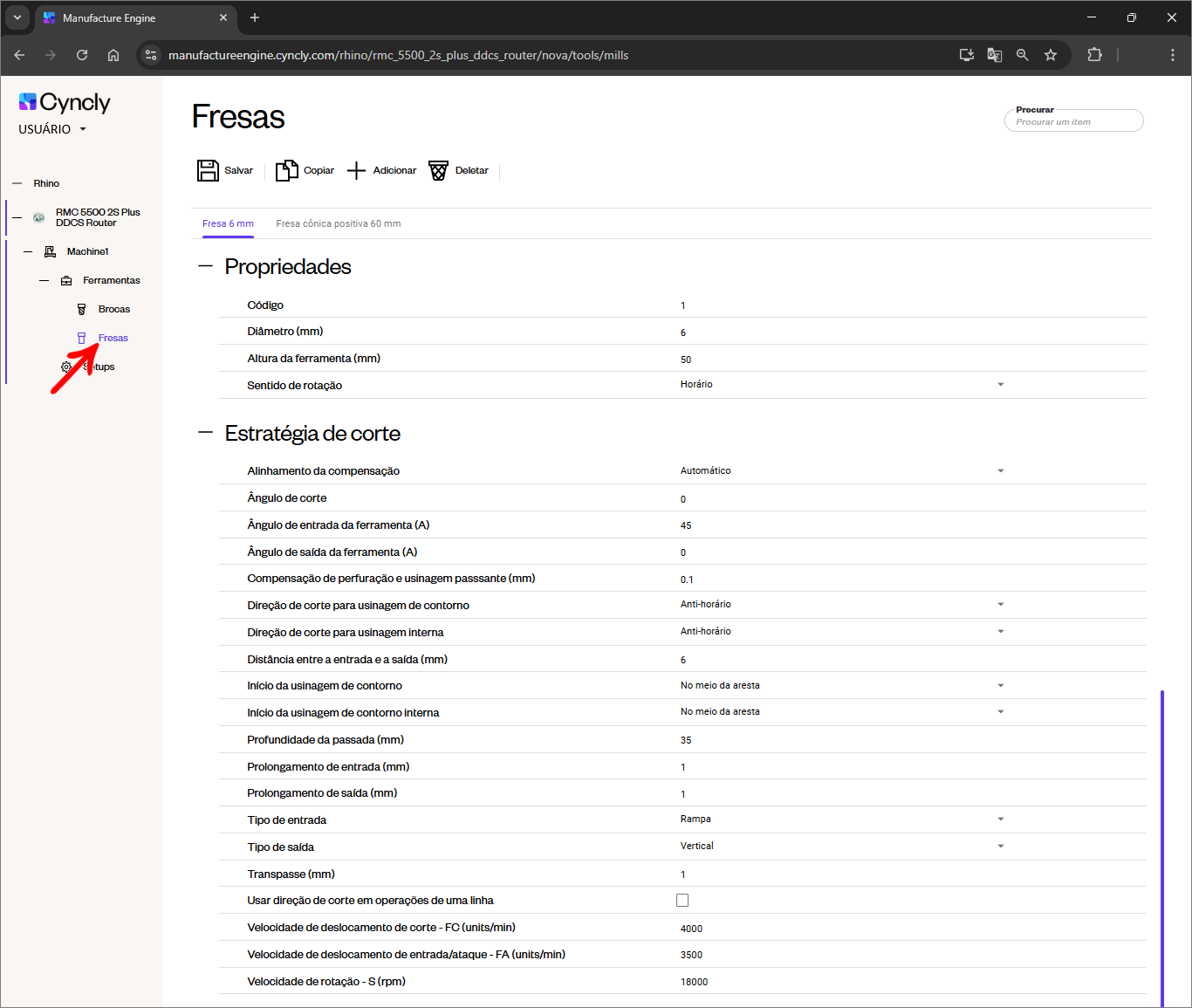Click the Setups gear icon
Screen dimensions: 1192x1008
point(66,367)
